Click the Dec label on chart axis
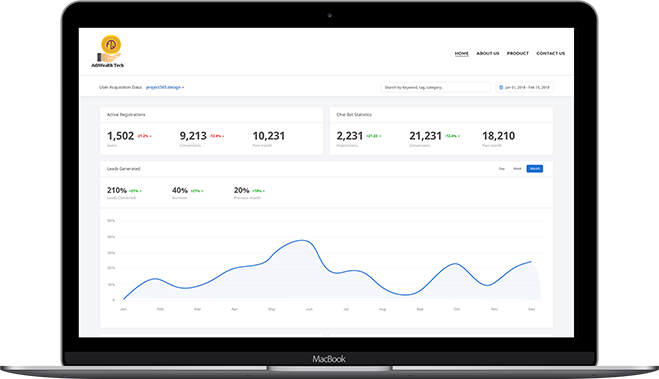The width and height of the screenshot is (659, 379). 532,309
